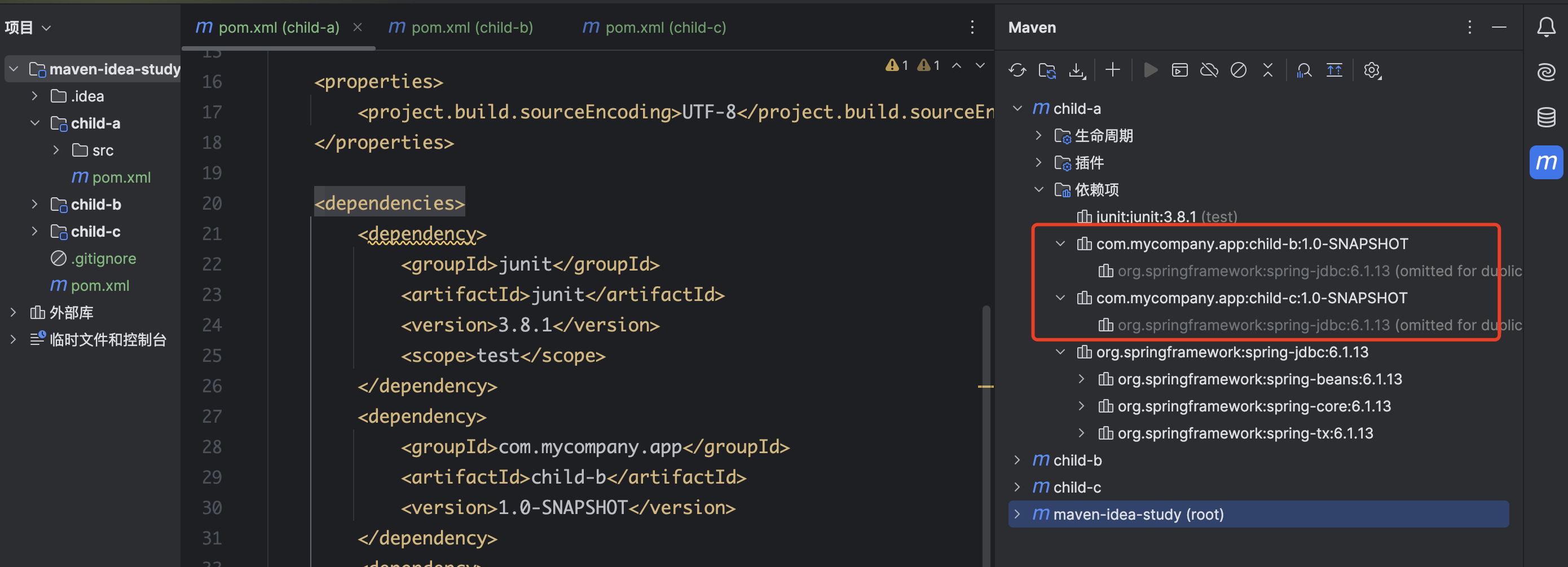
Task: Expand the child-b module in Maven panel
Action: 1016,460
